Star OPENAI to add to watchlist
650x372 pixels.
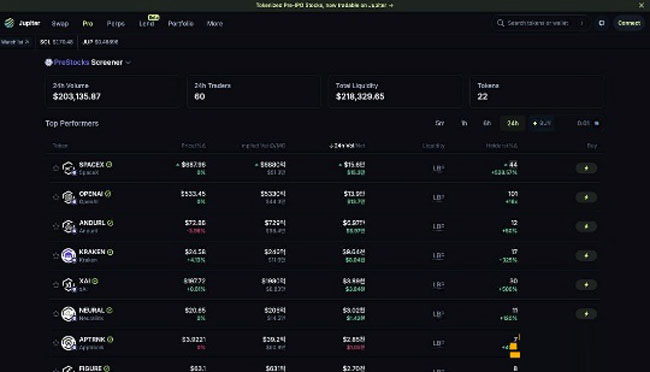pos(56,197)
